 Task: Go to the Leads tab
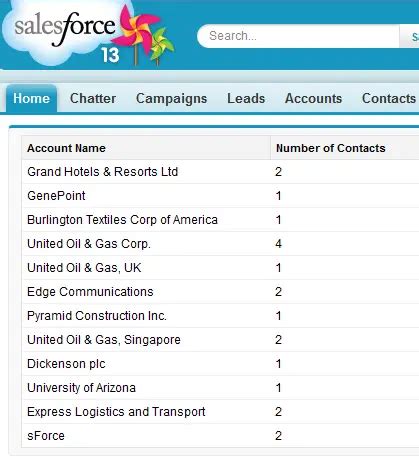(246, 98)
